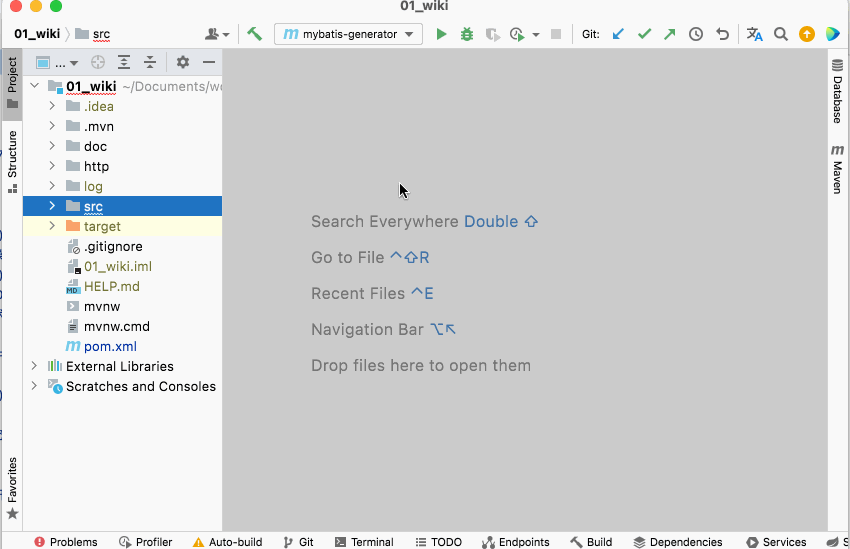Image resolution: width=850 pixels, height=549 pixels.
Task: Click 01_wiki in the navigation breadcrumb
Action: click(x=37, y=34)
